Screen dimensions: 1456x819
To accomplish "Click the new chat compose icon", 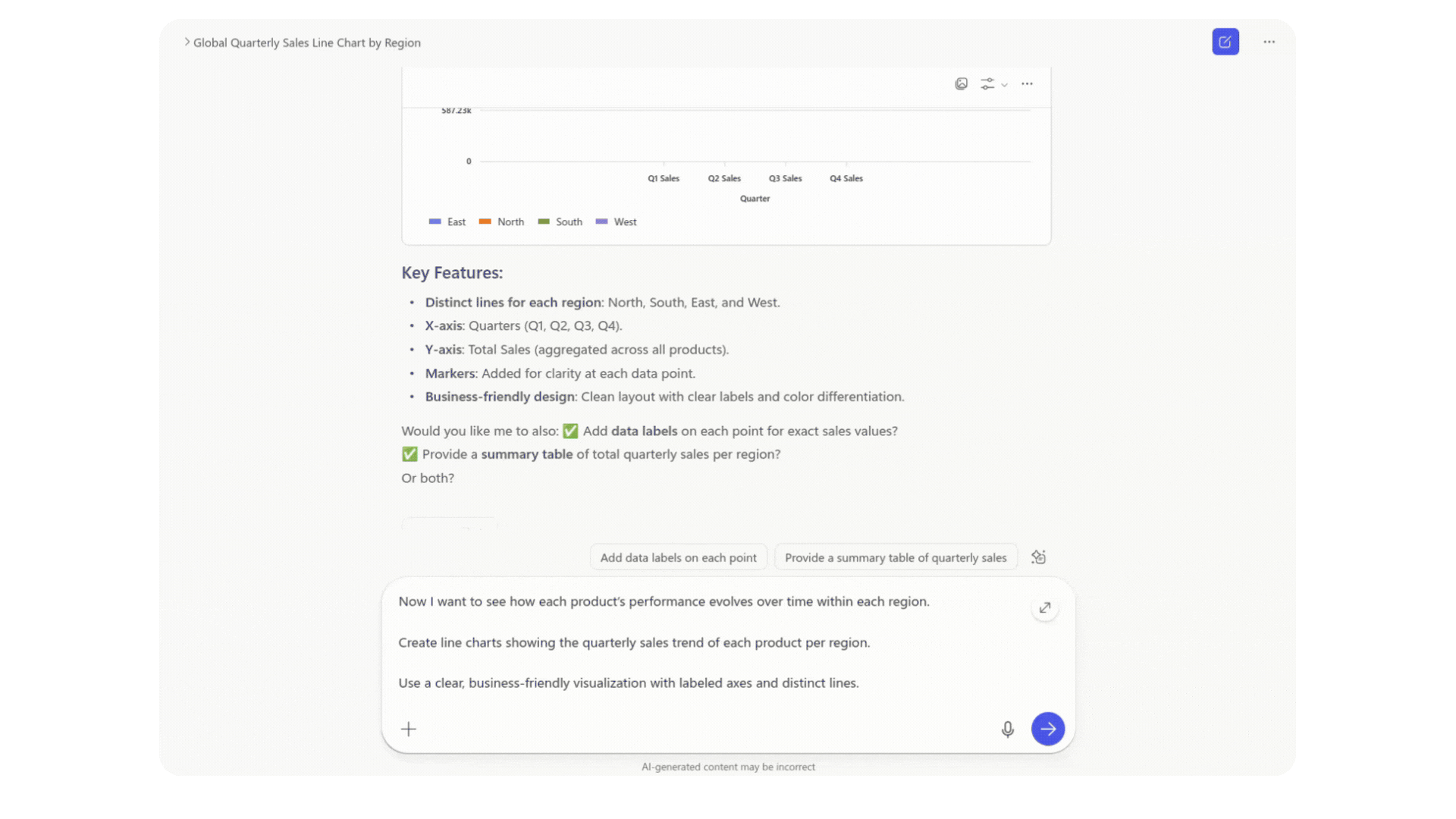I will click(x=1225, y=42).
